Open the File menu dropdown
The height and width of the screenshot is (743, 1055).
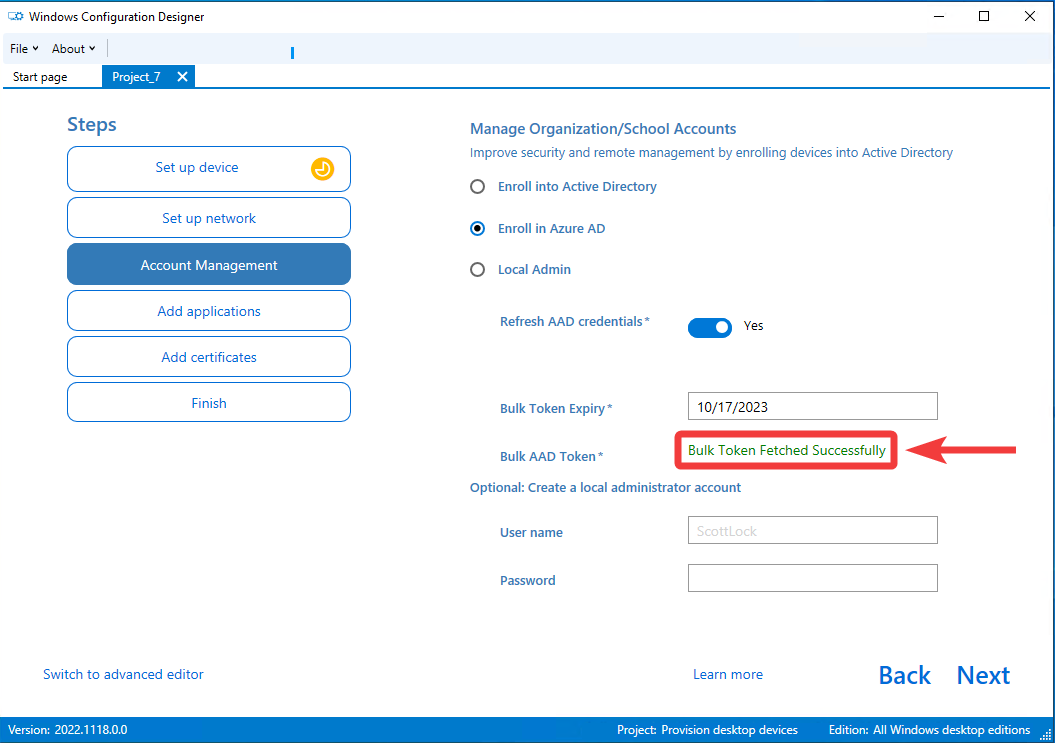(23, 48)
